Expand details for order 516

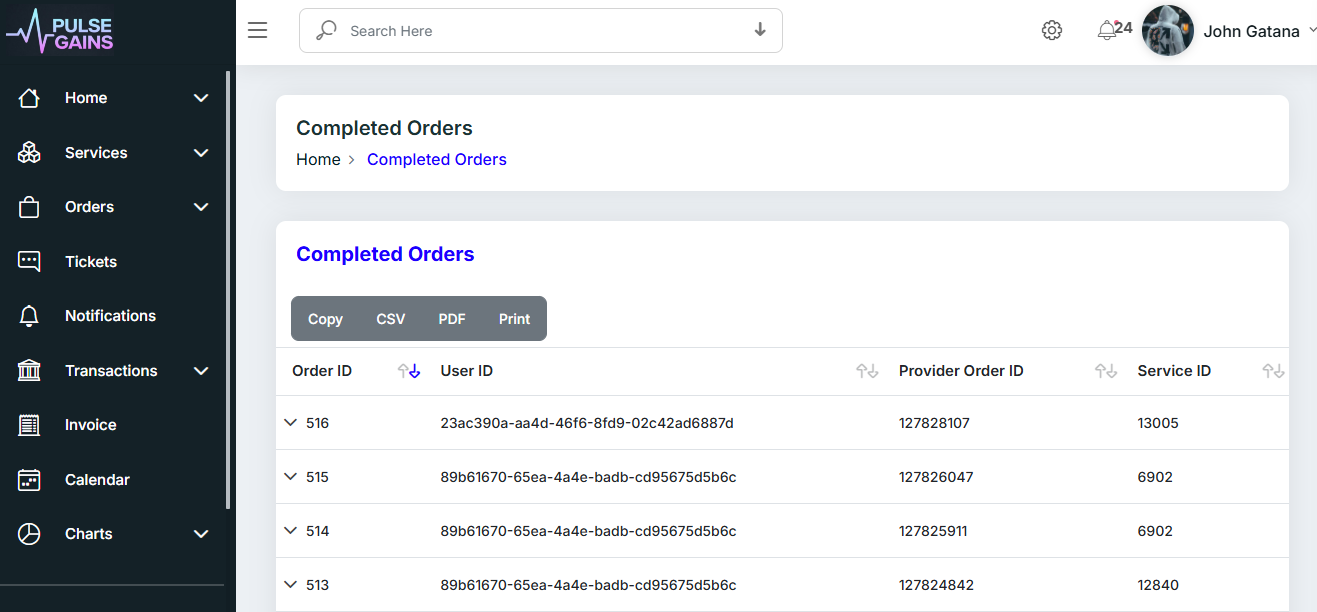click(290, 422)
